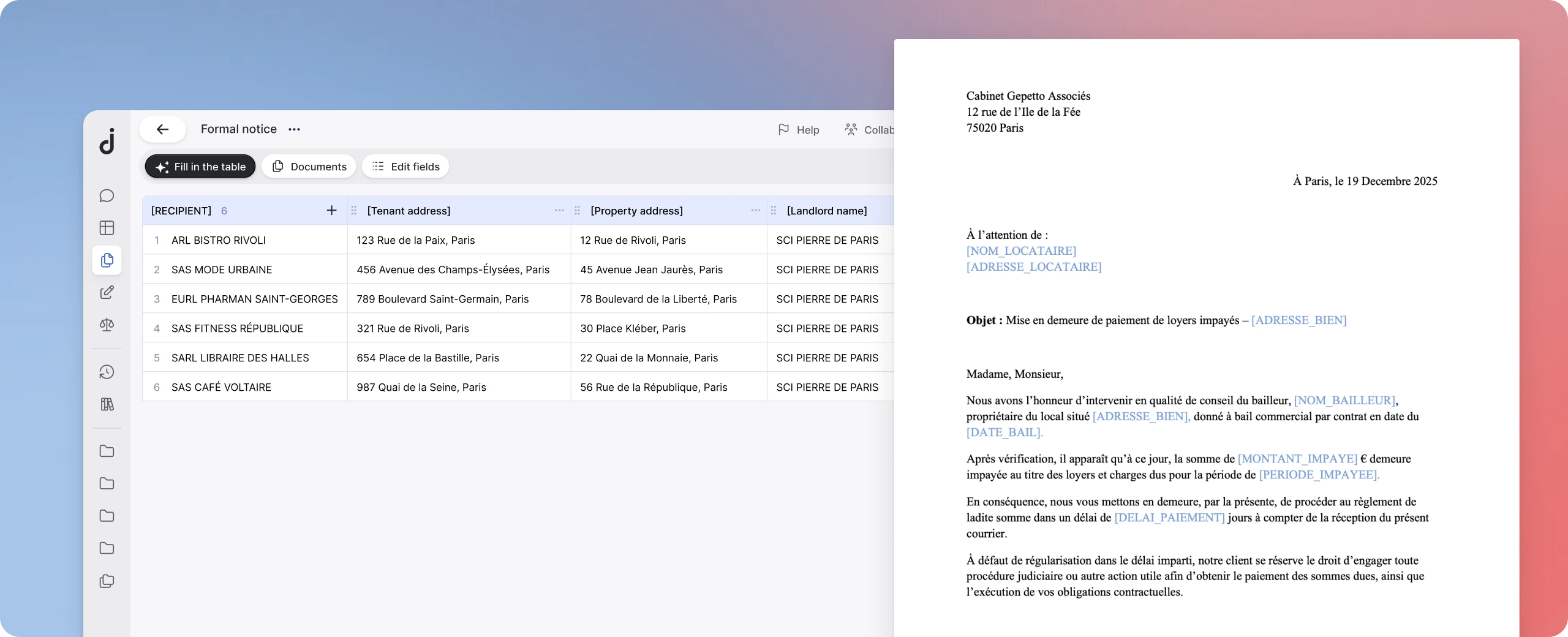Screen dimensions: 1568x637
Task: Select the SAS MODE URBAINE cell
Action: click(245, 269)
